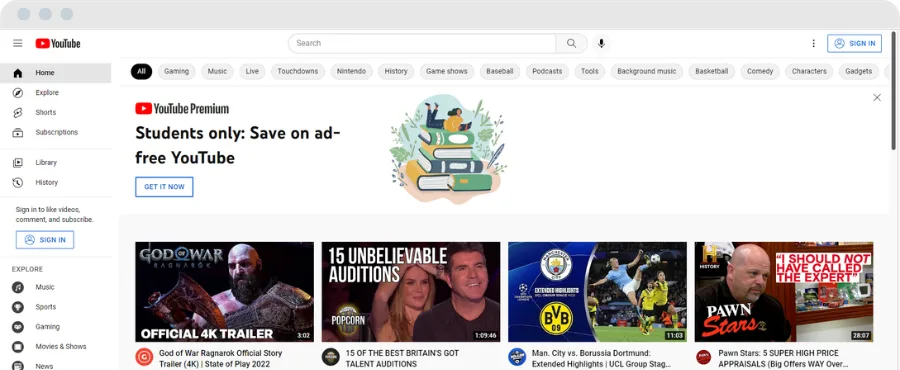
Task: Click the magnifying glass search button
Action: (x=572, y=43)
